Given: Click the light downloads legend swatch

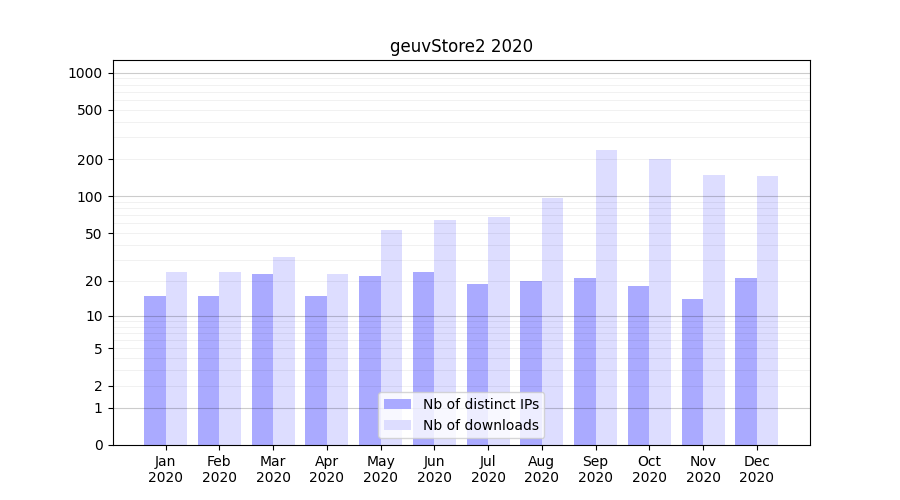Looking at the screenshot, I should (397, 425).
